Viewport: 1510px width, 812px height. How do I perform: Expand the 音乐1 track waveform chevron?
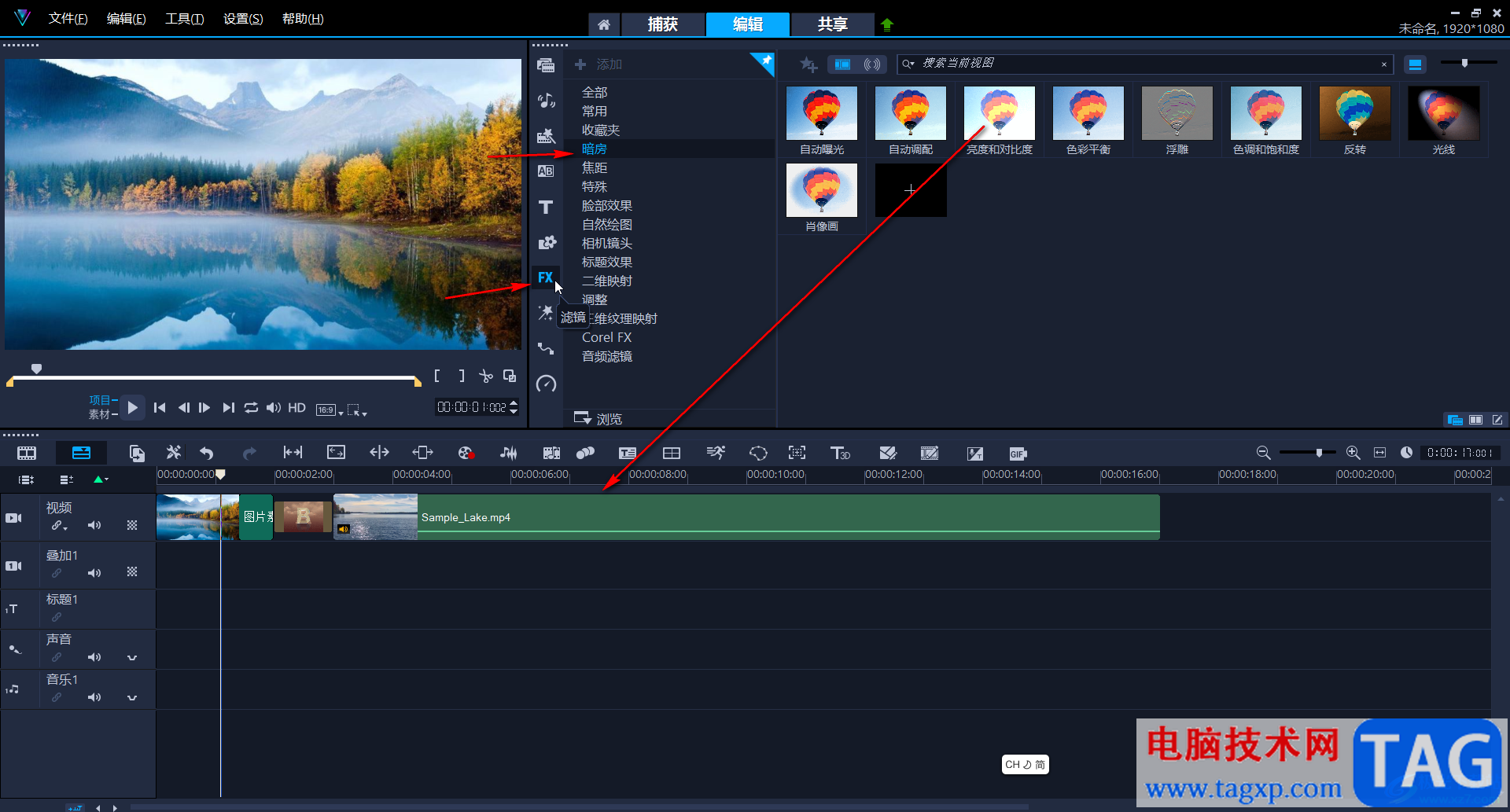132,698
